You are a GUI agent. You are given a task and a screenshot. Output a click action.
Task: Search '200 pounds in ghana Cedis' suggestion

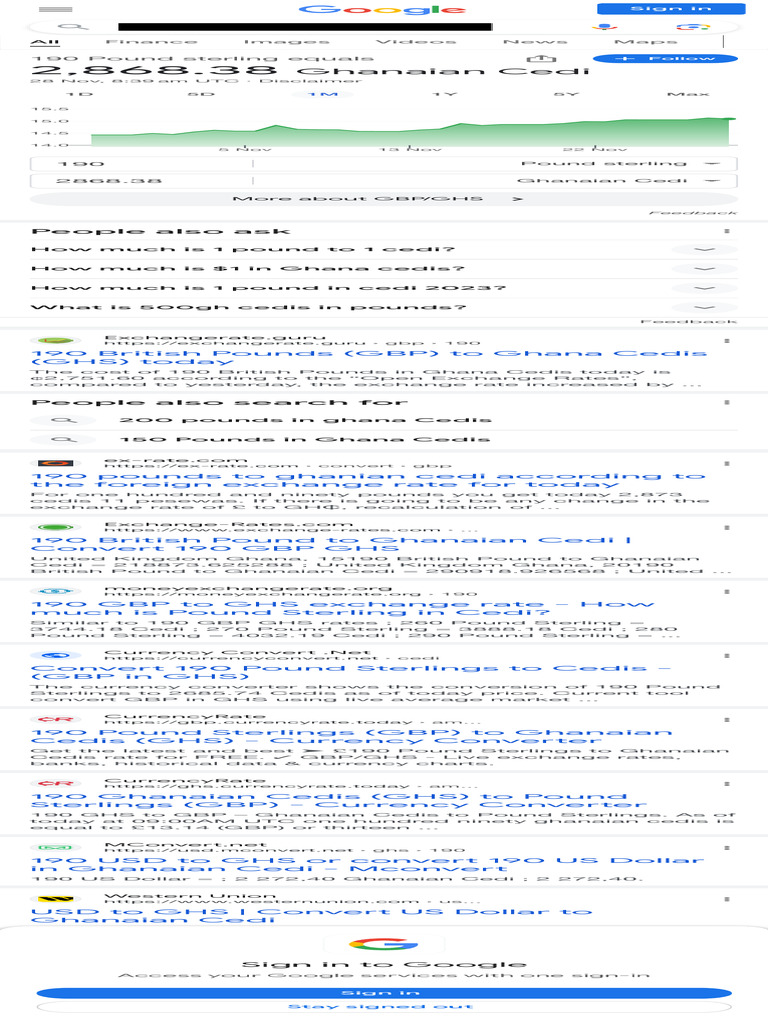click(384, 420)
